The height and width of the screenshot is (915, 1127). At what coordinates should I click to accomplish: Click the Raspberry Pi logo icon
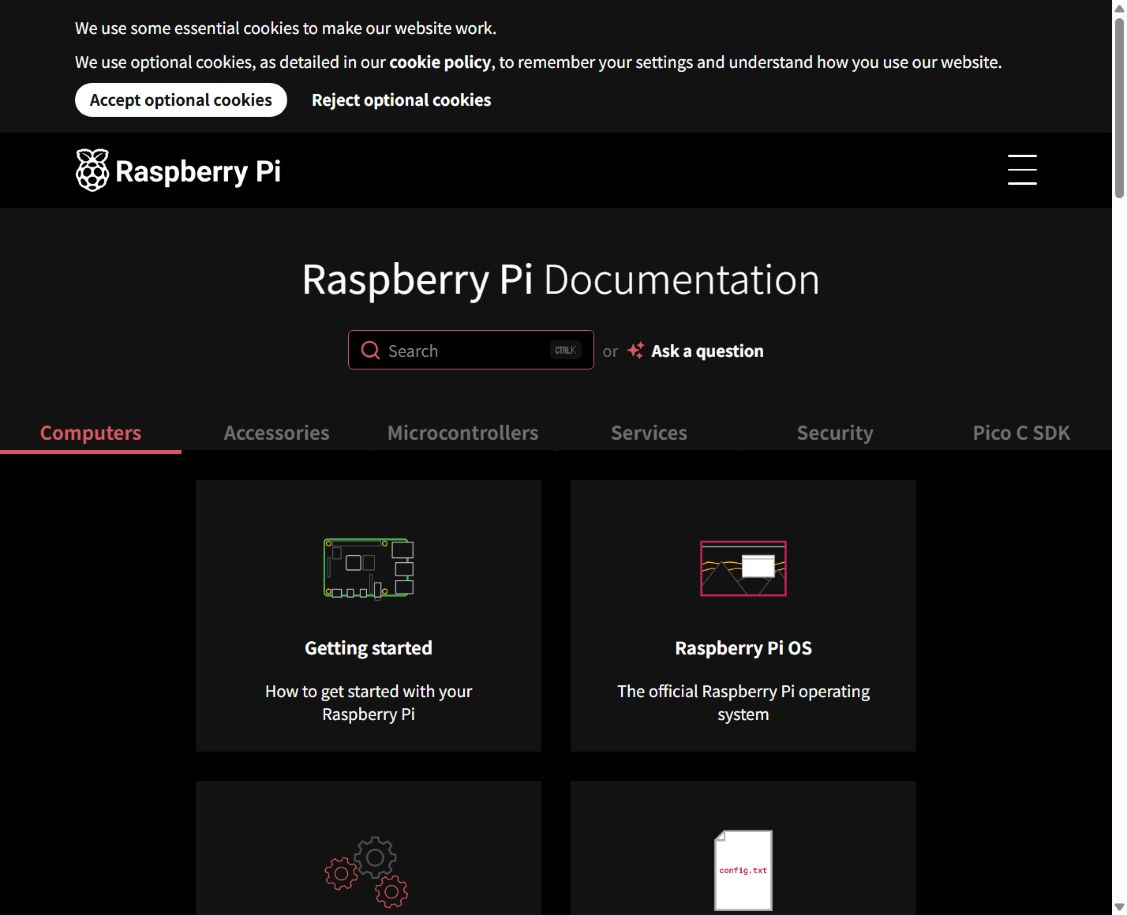[x=92, y=170]
